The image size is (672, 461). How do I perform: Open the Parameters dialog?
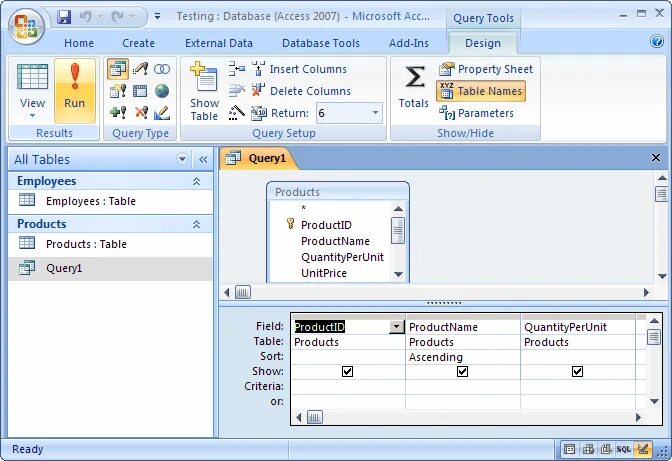pos(477,113)
